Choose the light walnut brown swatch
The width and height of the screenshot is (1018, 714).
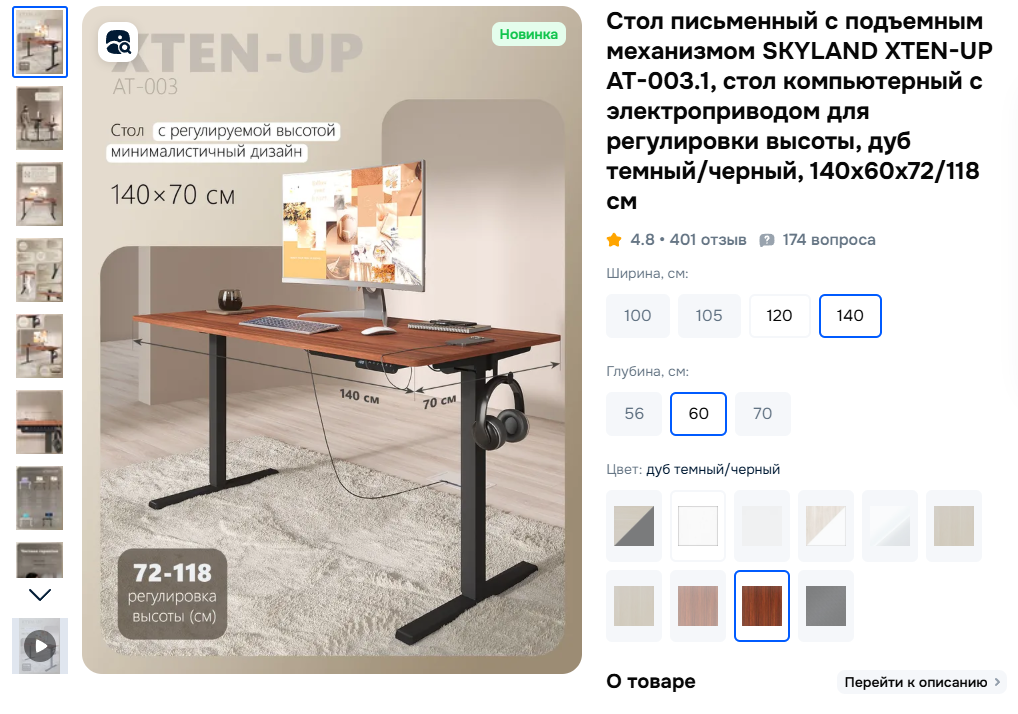(698, 606)
